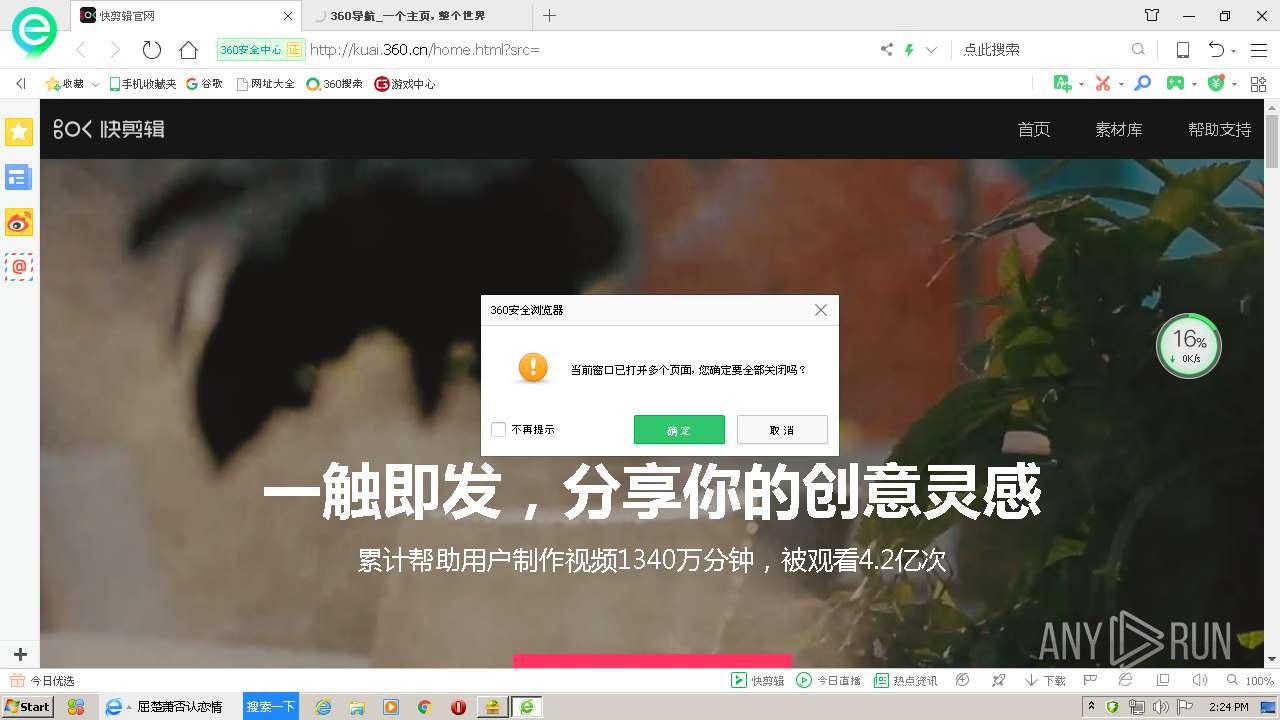
Task: Go back with the back arrow
Action: pyautogui.click(x=81, y=49)
